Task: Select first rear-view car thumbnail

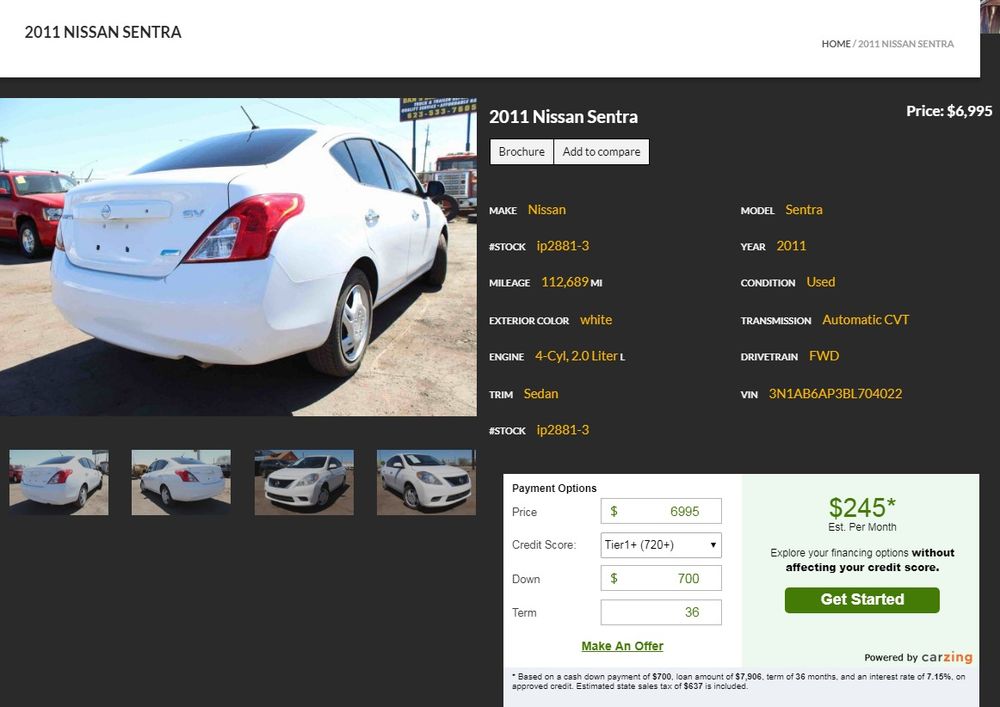Action: pyautogui.click(x=59, y=482)
